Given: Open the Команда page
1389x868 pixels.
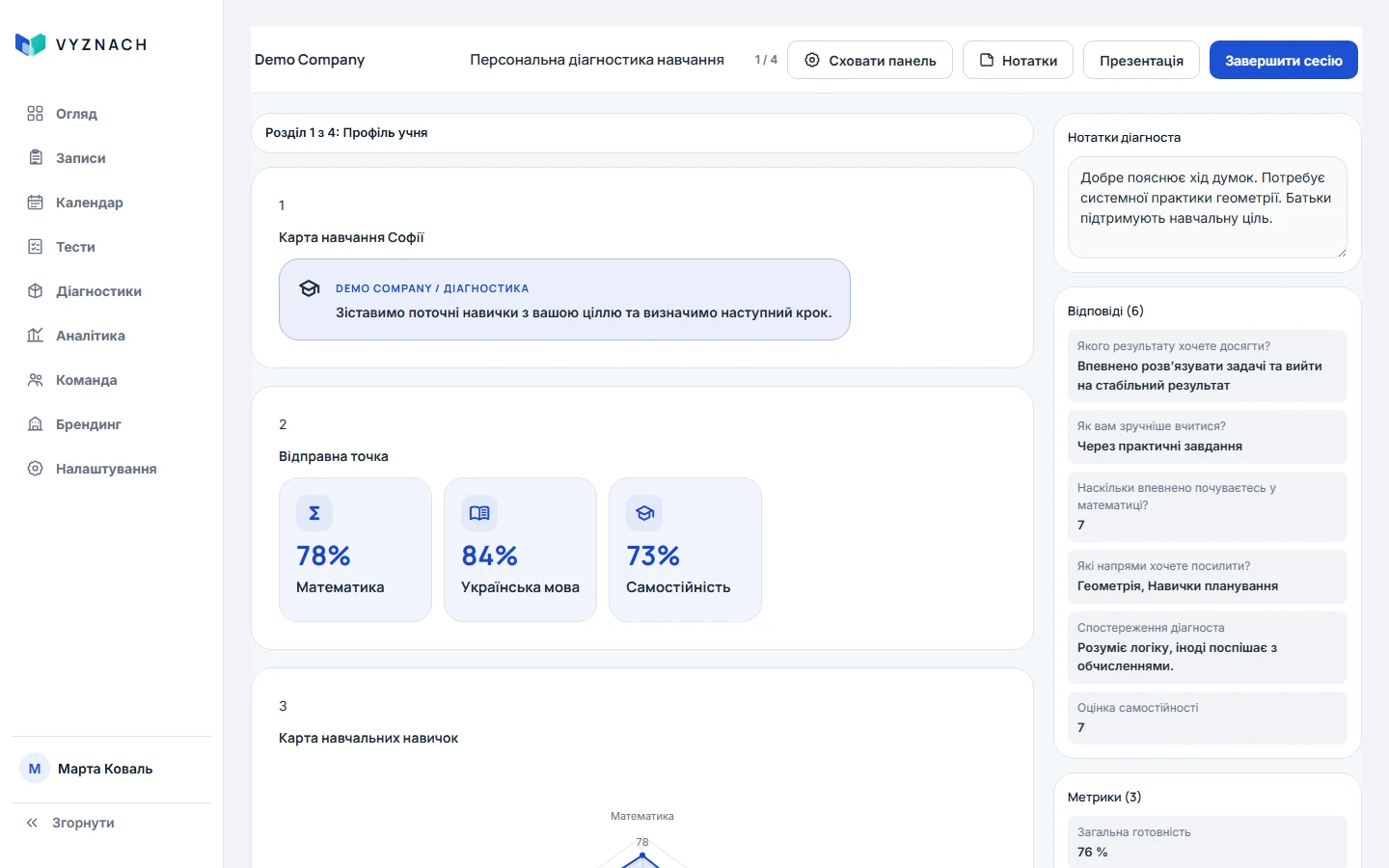Looking at the screenshot, I should pyautogui.click(x=112, y=380).
